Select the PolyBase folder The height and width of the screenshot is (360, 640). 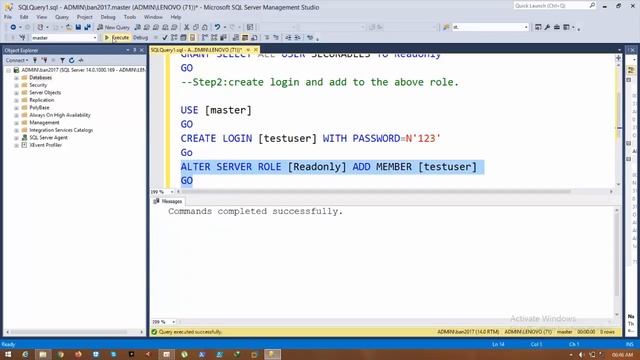(39, 108)
